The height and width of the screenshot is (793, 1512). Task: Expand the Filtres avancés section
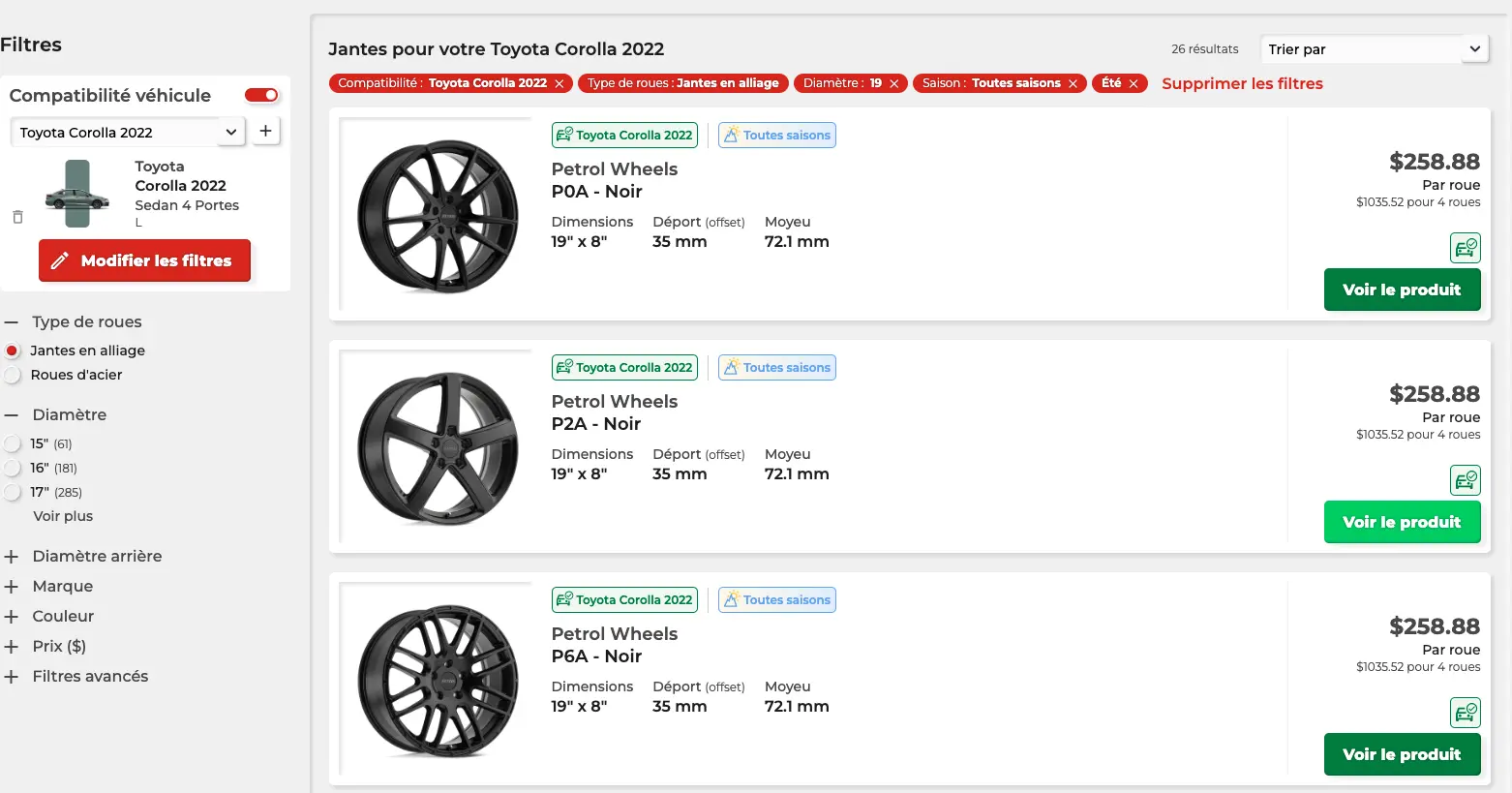pos(12,677)
